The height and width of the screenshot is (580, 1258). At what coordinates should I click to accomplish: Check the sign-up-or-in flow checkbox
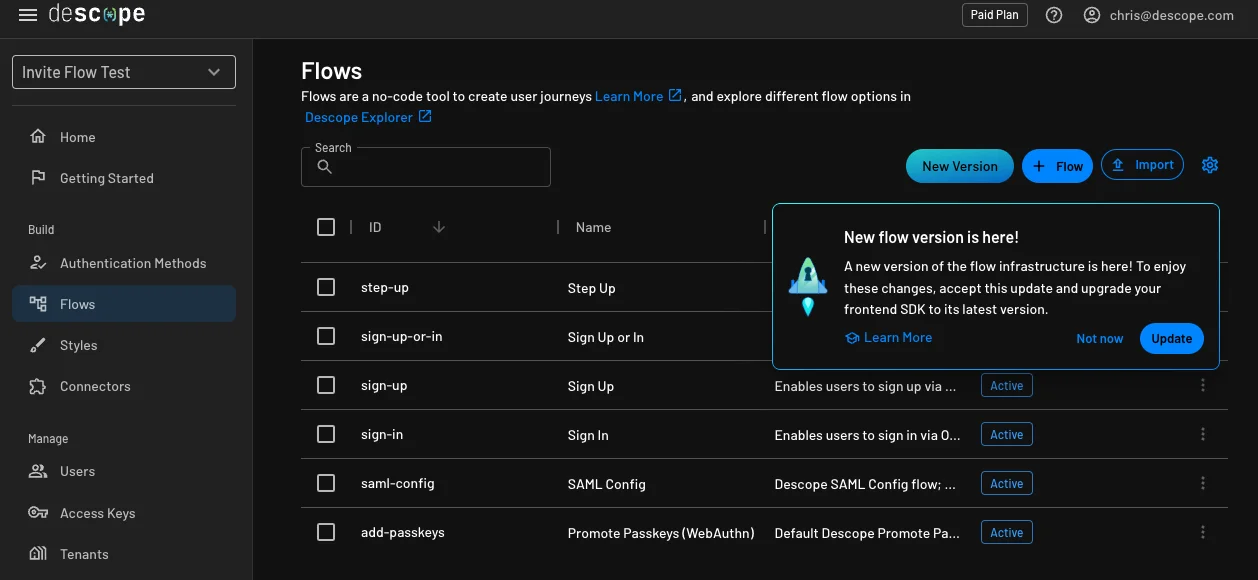click(x=326, y=336)
